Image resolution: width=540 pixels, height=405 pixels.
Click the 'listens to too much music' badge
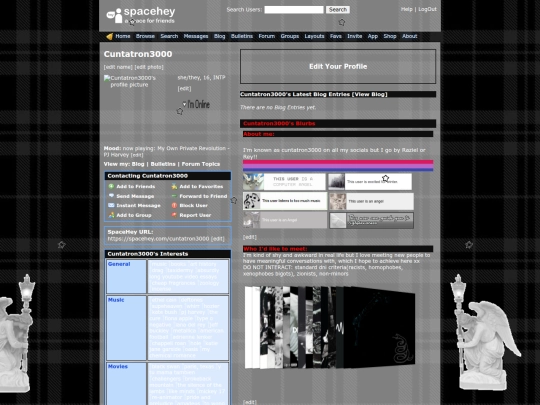tap(285, 201)
